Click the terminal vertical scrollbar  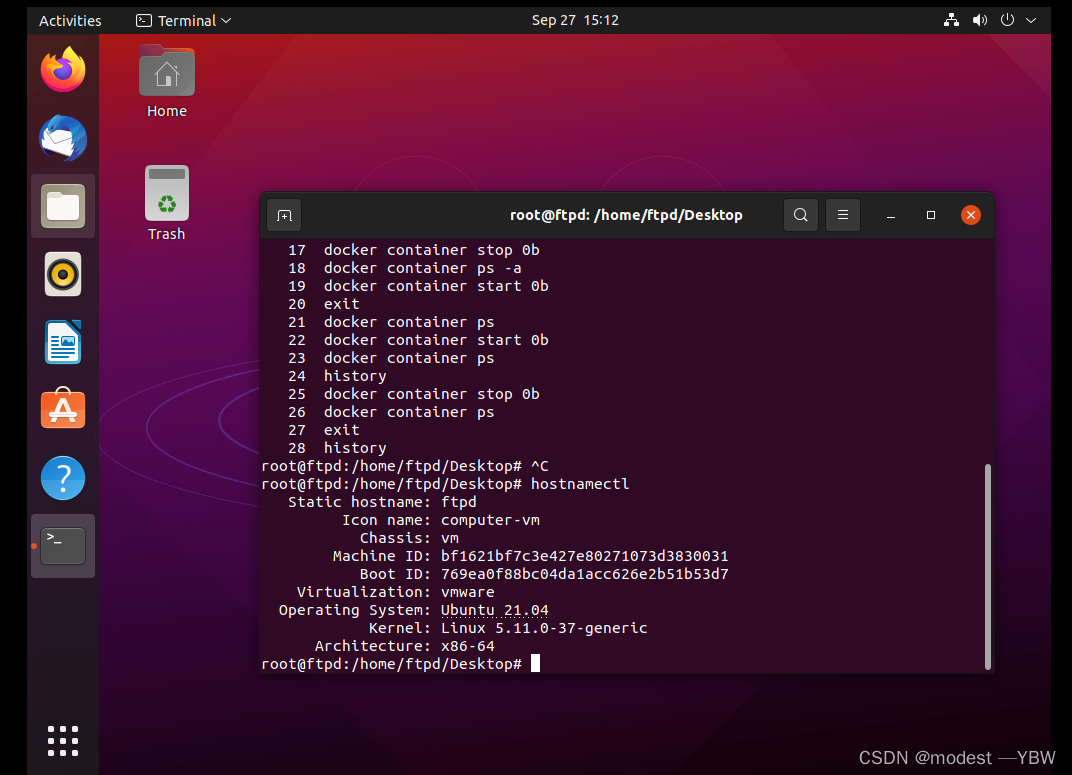(987, 567)
